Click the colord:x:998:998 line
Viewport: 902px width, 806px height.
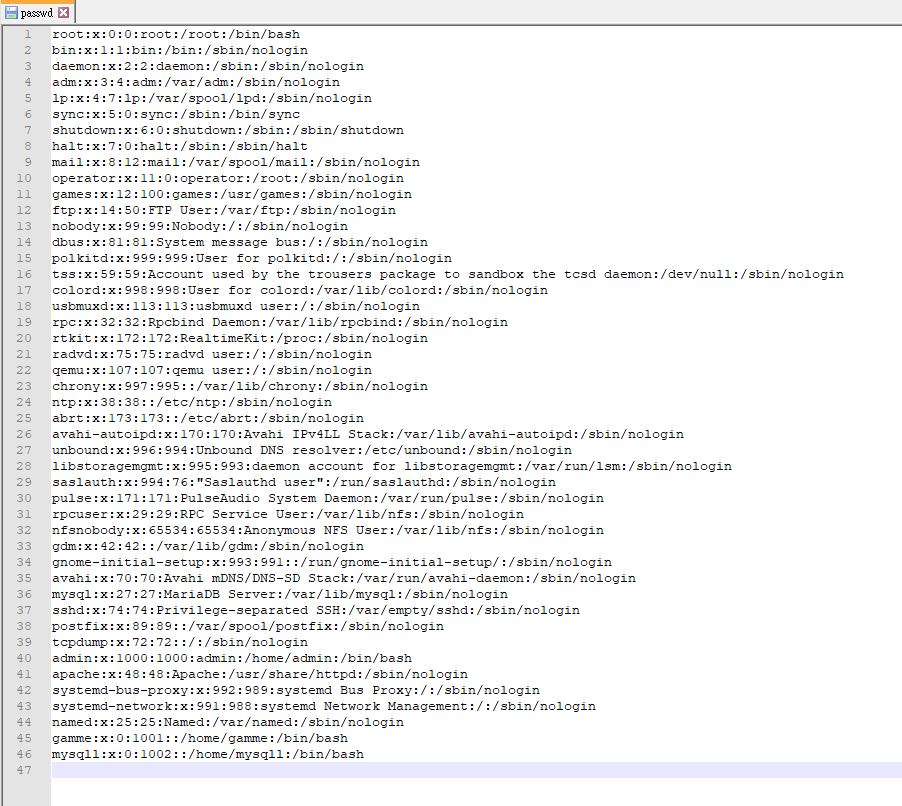(300, 291)
